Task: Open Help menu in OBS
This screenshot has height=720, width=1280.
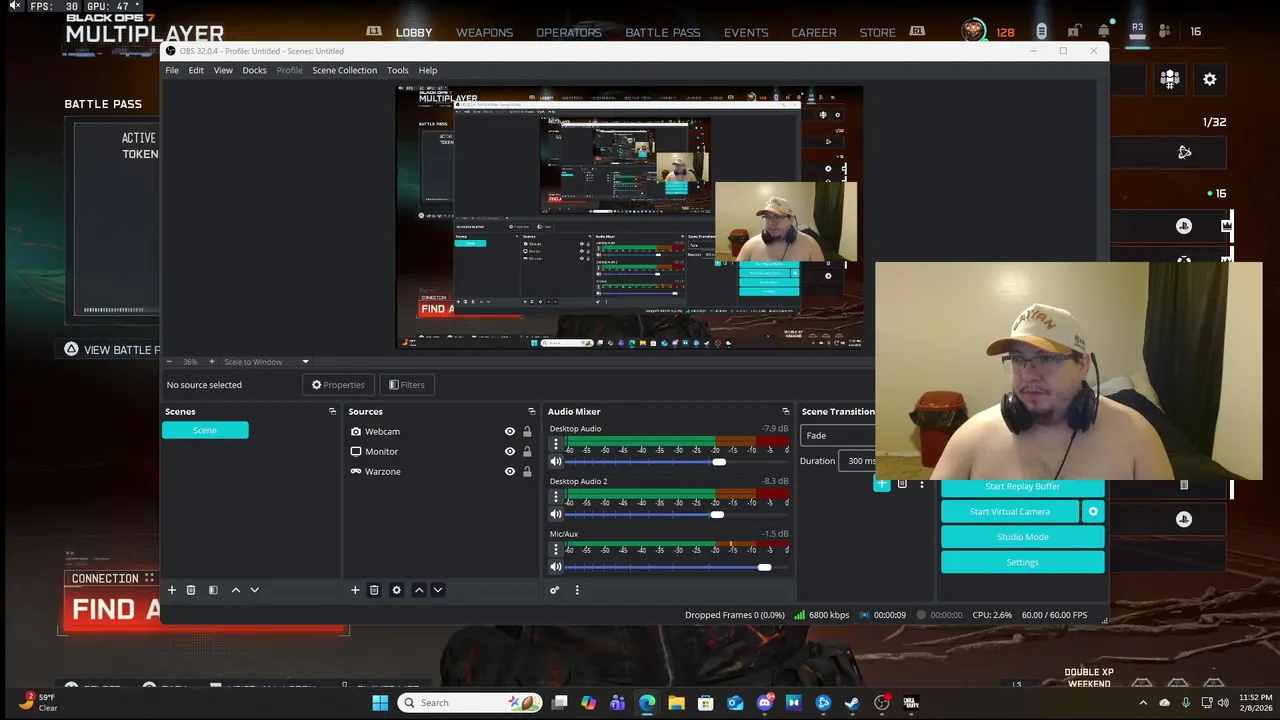Action: pos(428,70)
